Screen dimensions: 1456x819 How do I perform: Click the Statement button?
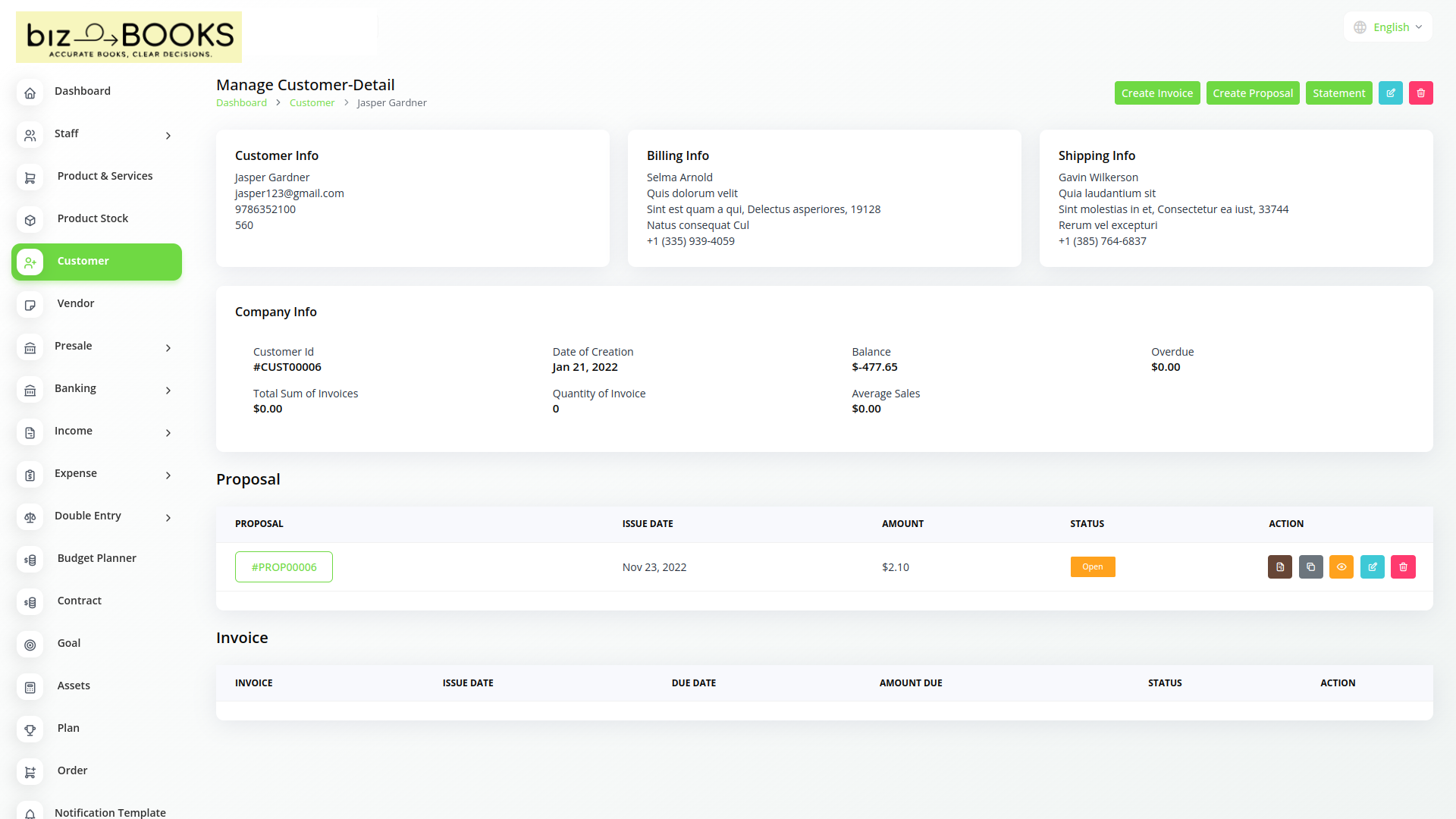tap(1338, 93)
